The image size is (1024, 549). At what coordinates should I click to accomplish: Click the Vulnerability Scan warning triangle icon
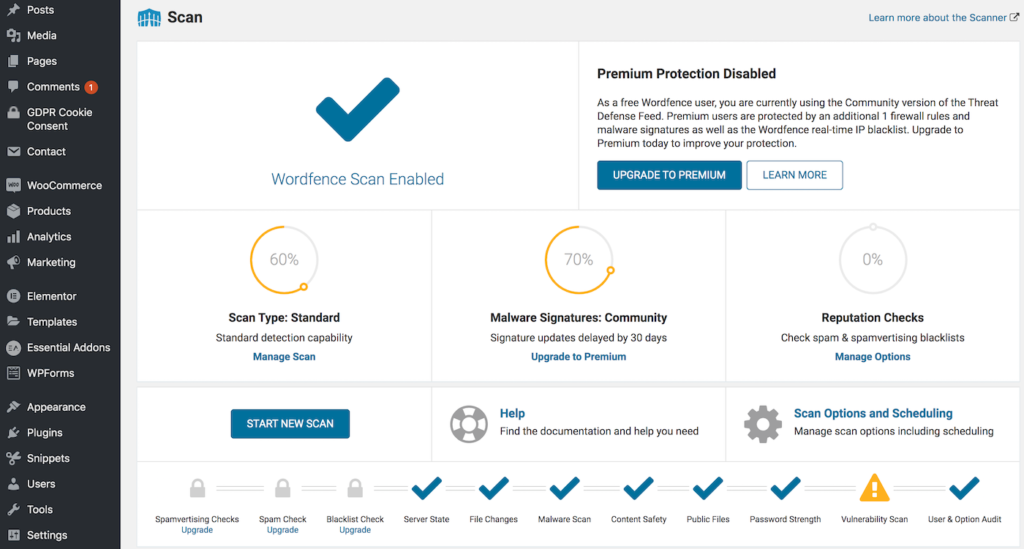874,488
